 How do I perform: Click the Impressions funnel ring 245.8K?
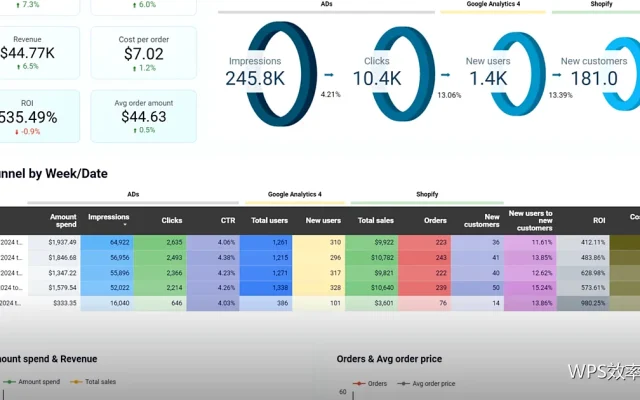pos(282,74)
